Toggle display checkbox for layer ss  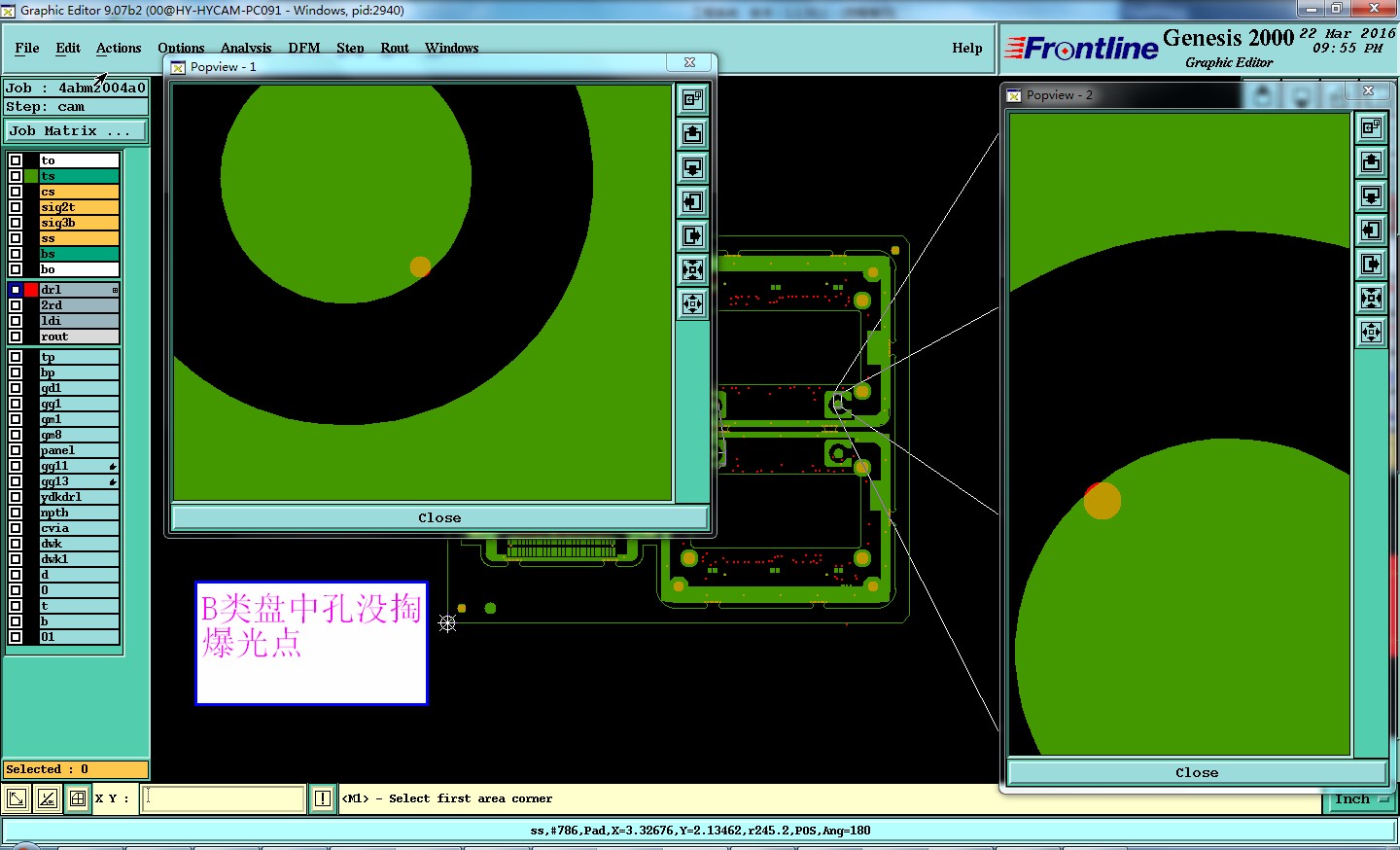pyautogui.click(x=16, y=238)
